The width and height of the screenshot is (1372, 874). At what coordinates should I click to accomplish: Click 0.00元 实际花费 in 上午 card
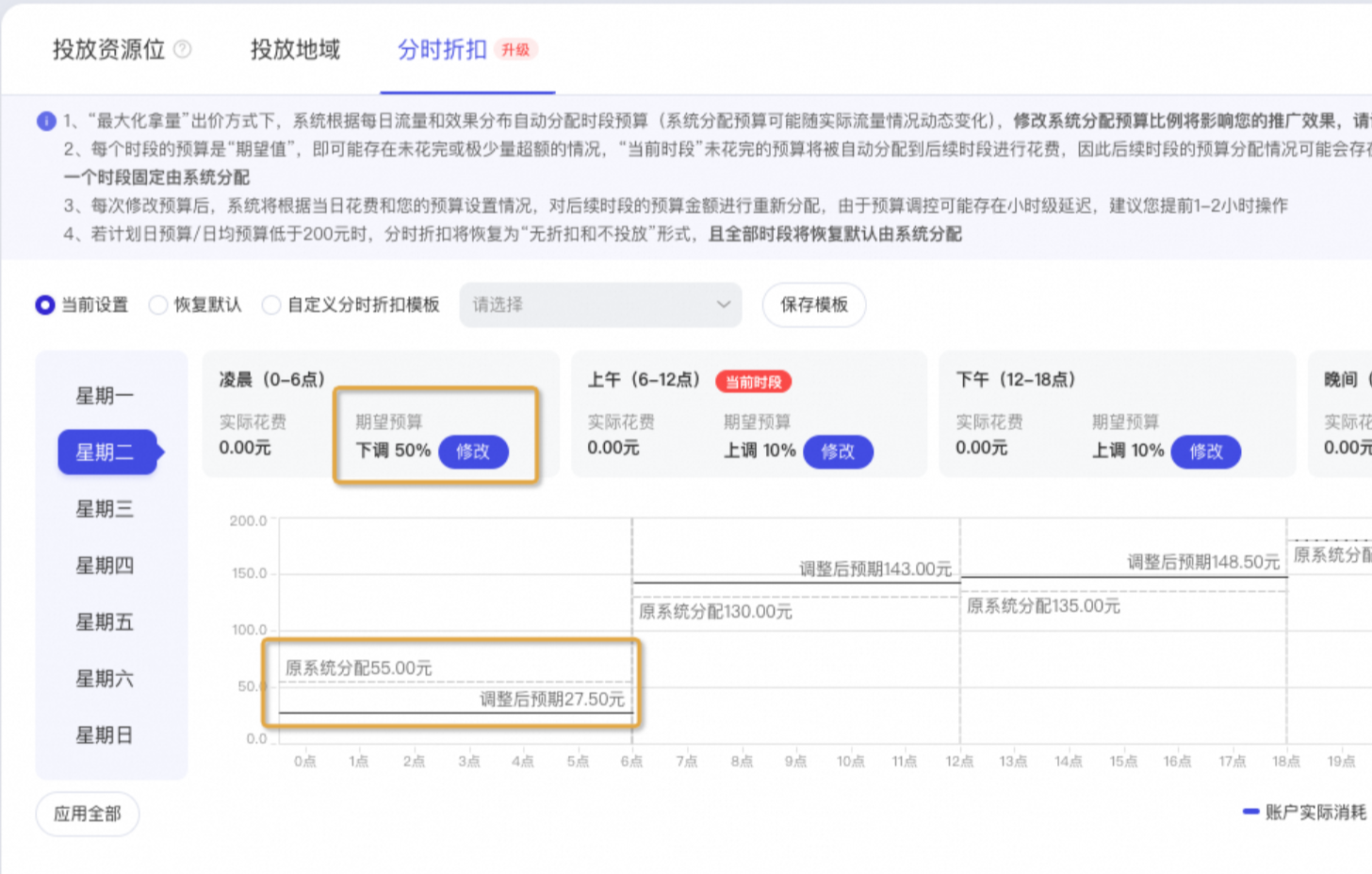613,448
